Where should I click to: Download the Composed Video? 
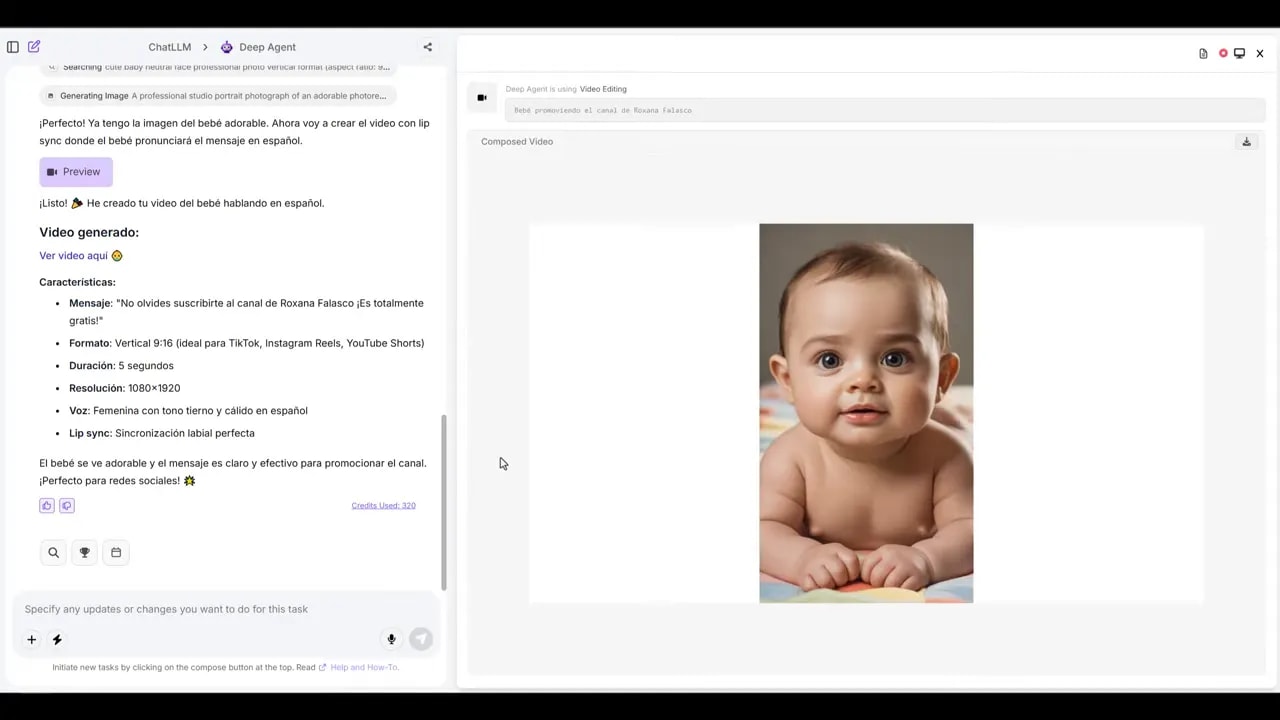1246,141
